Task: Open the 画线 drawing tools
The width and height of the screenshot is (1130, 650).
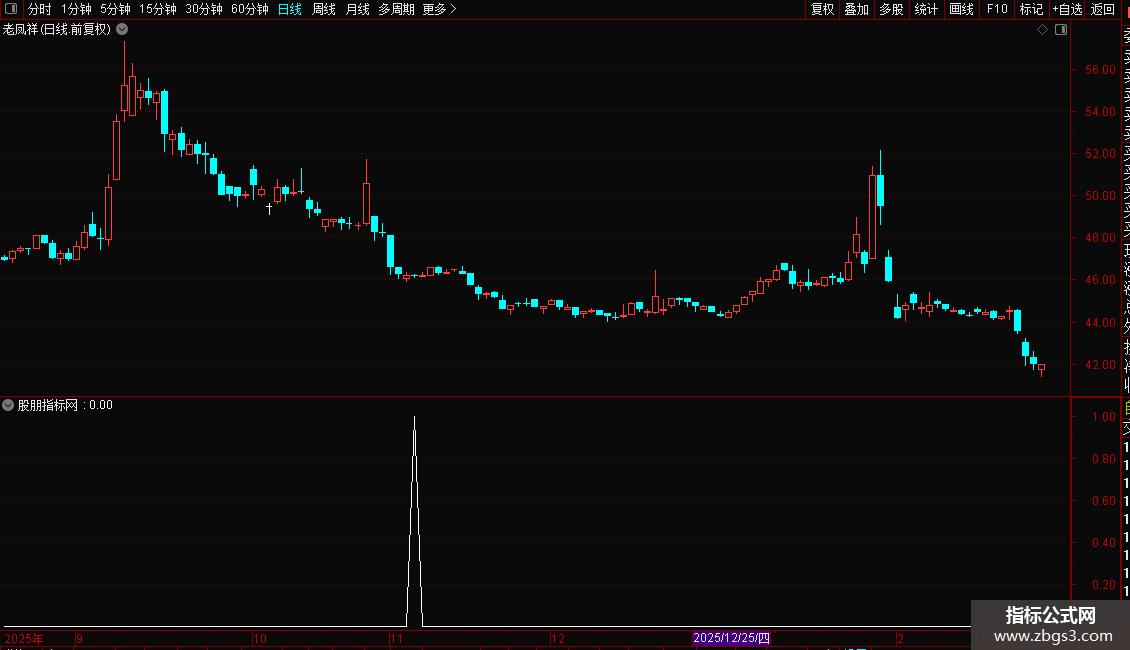Action: 961,9
